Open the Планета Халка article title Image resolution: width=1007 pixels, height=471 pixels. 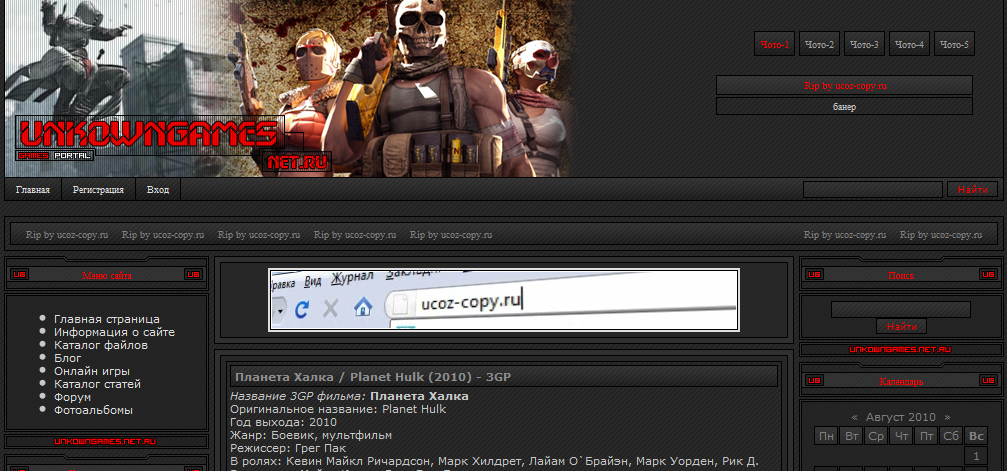click(x=372, y=377)
